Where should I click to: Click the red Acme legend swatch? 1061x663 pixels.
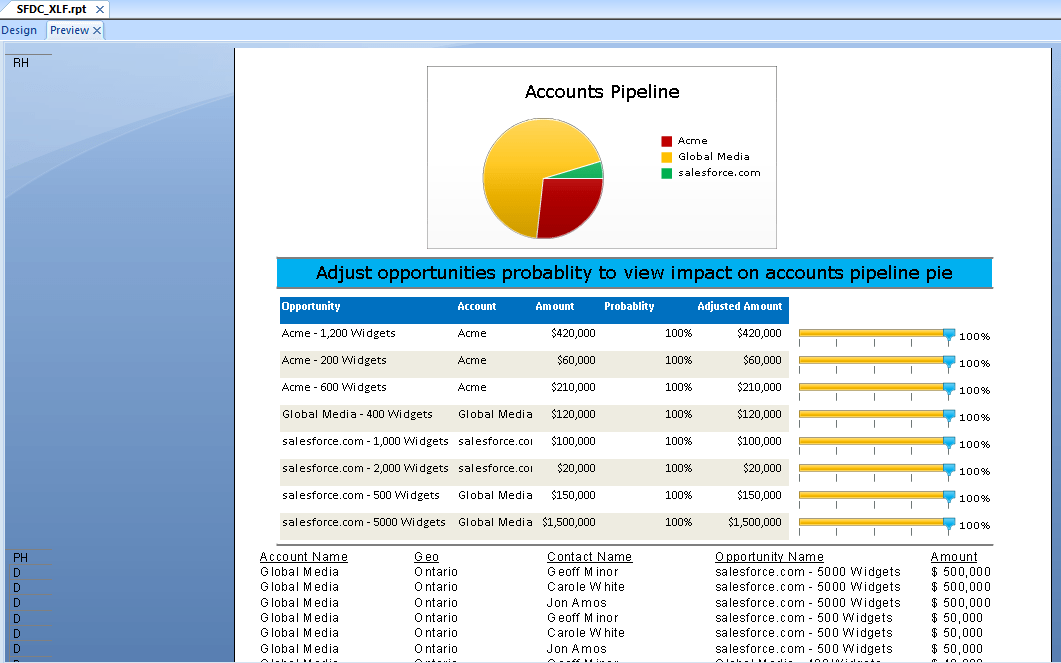pyautogui.click(x=667, y=141)
